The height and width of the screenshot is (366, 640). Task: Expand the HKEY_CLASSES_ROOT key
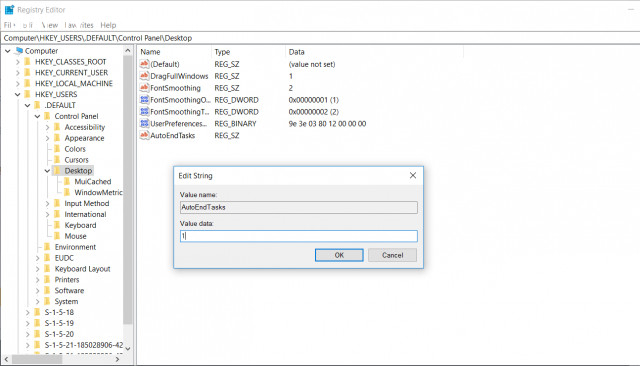click(18, 62)
